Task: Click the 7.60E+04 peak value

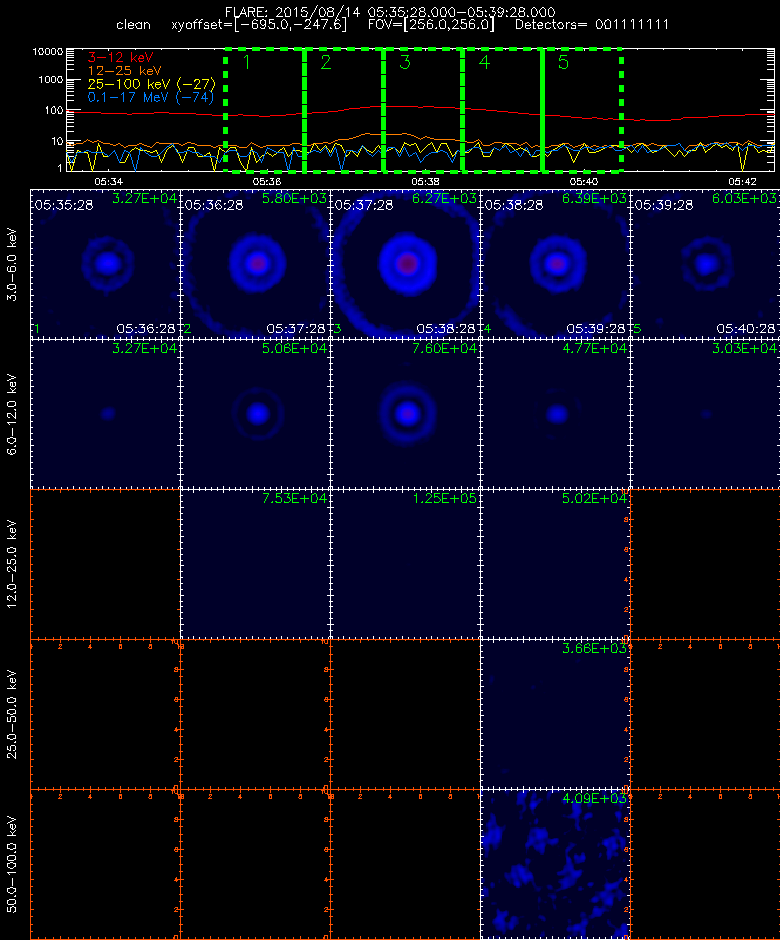Action: click(444, 348)
